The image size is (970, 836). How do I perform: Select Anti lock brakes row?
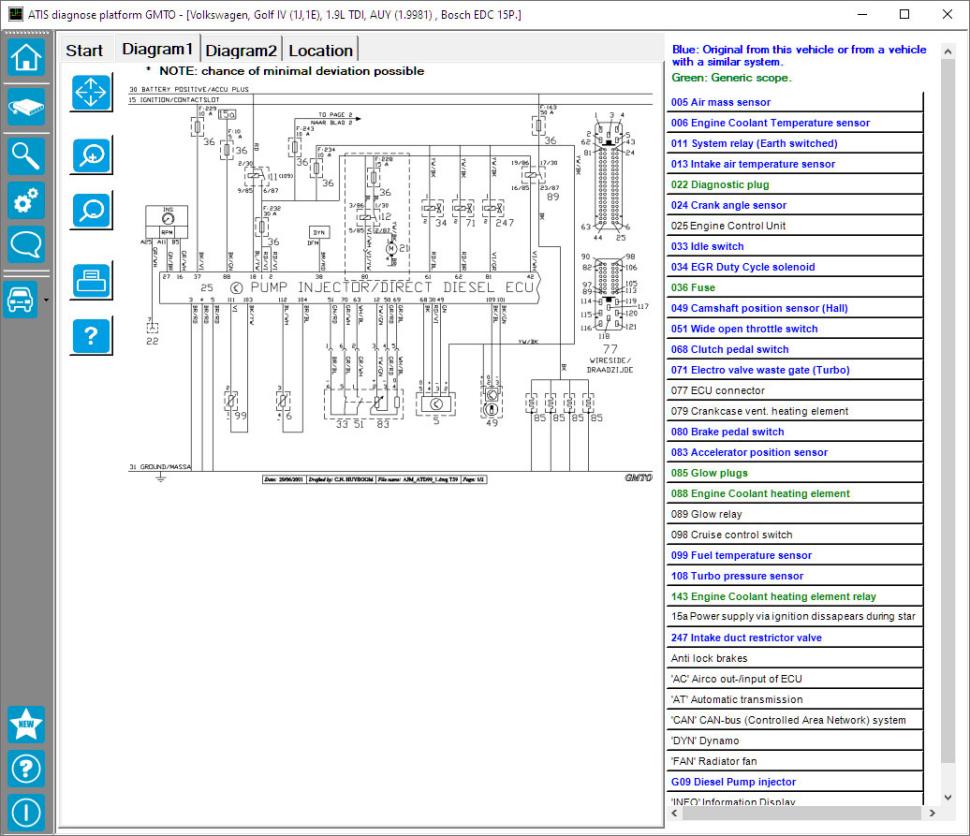tap(794, 658)
